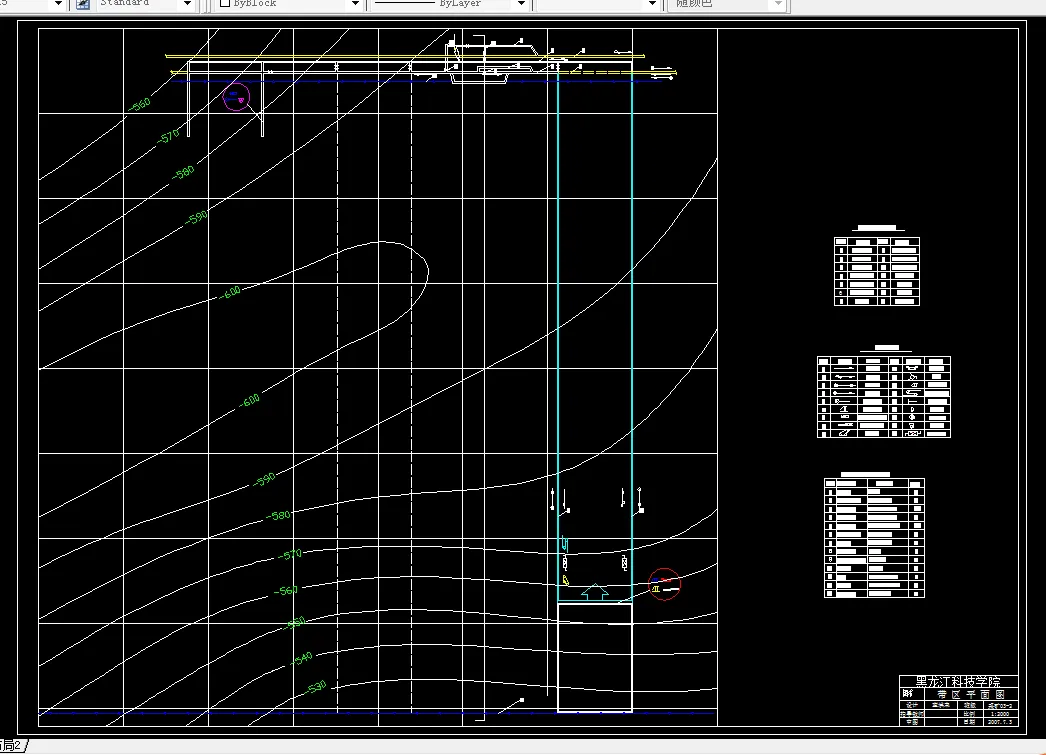Select the -530 contour label
This screenshot has height=755, width=1046.
[x=316, y=687]
